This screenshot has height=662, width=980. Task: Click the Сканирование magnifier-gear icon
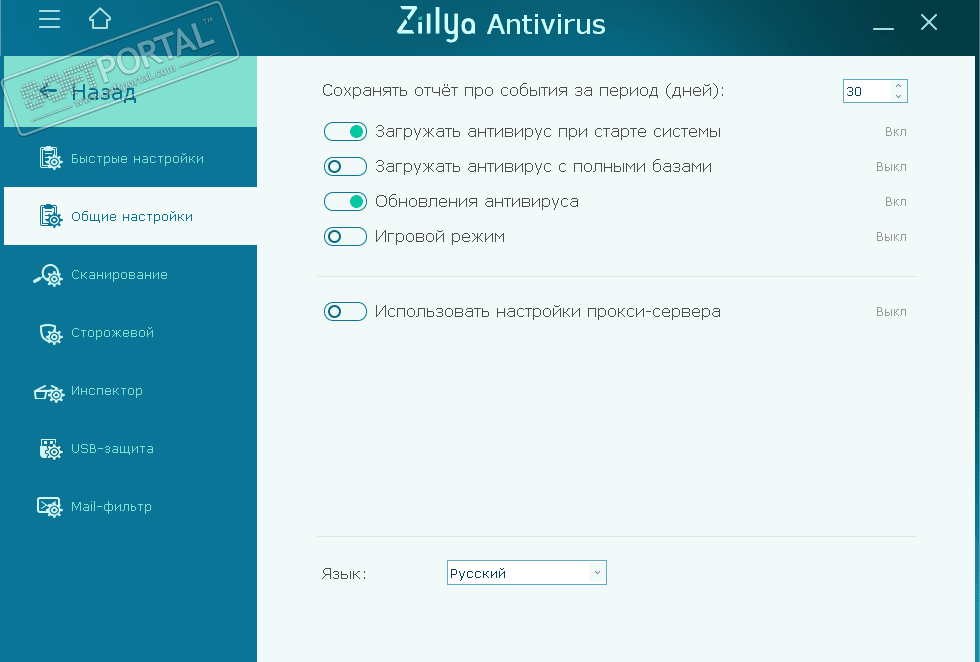[x=48, y=274]
